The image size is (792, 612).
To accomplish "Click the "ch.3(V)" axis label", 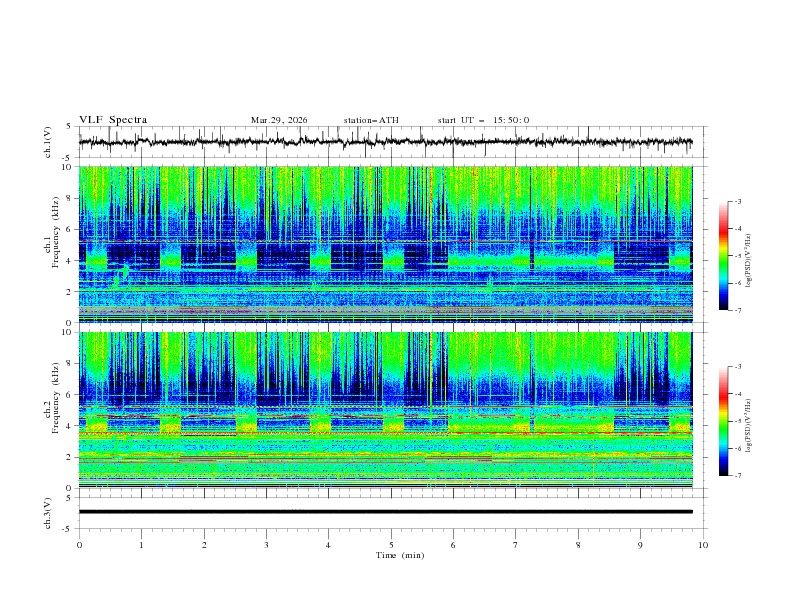I will (x=48, y=513).
